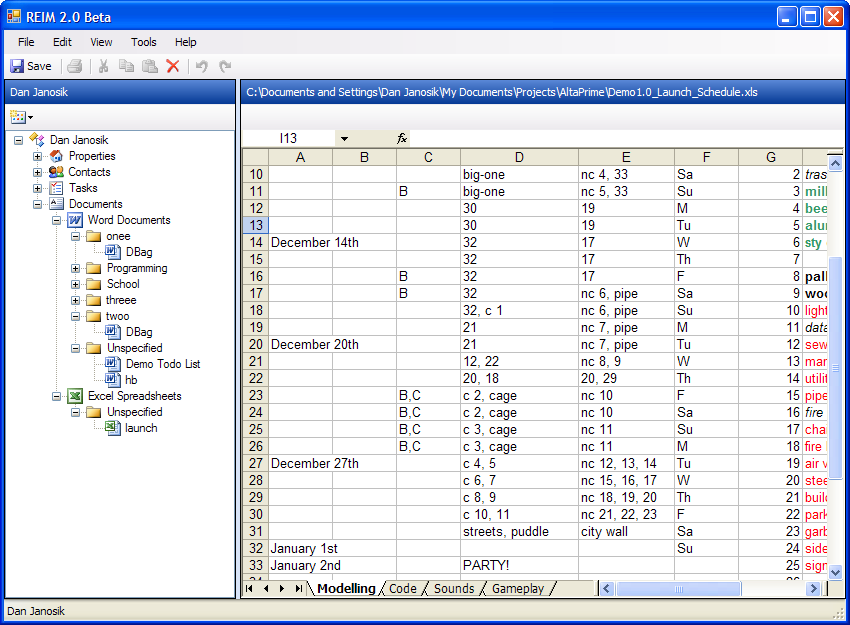Go to previous sheet tab arrow
Image resolution: width=850 pixels, height=625 pixels.
click(x=266, y=589)
